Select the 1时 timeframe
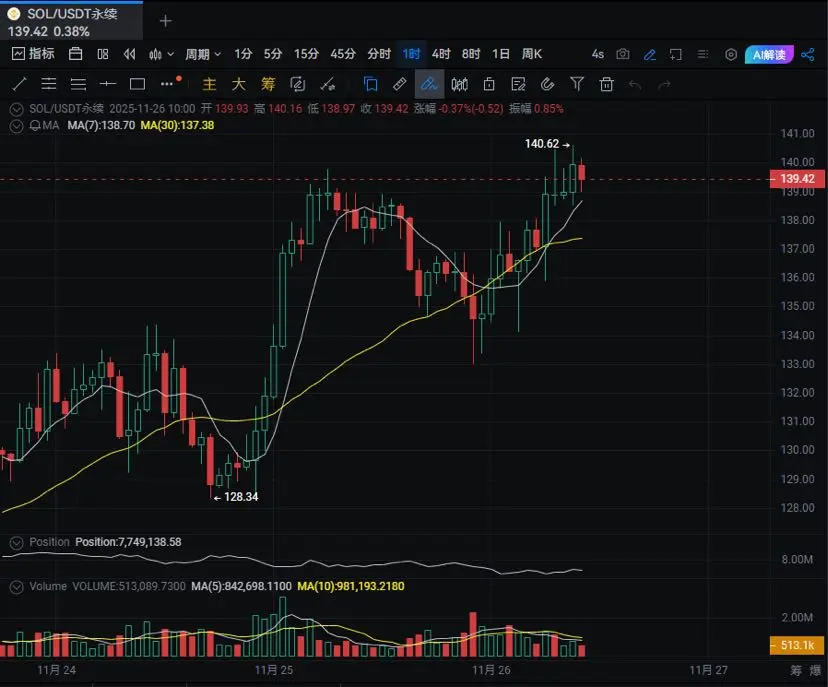The height and width of the screenshot is (687, 828). (411, 54)
